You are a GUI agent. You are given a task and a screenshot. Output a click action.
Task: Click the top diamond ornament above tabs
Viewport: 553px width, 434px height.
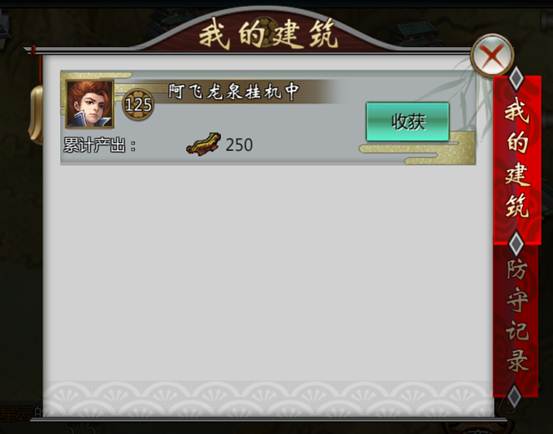click(517, 78)
